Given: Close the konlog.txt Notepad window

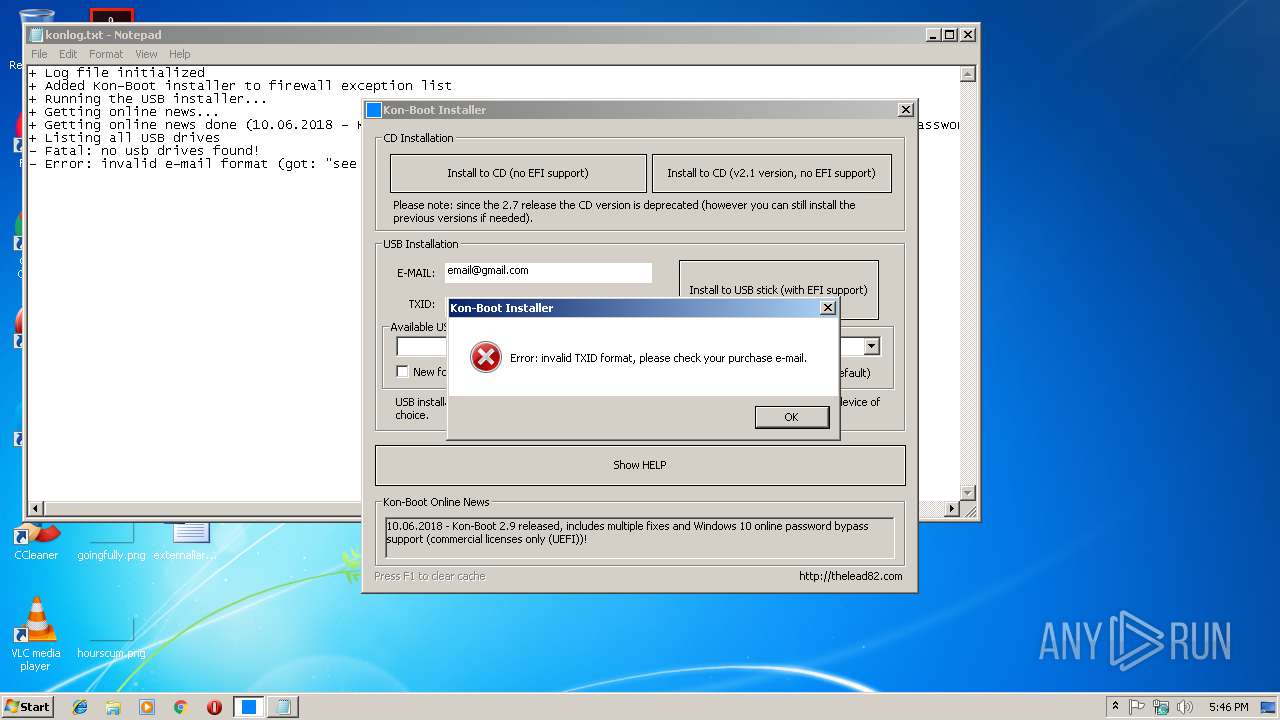Looking at the screenshot, I should click(x=967, y=34).
